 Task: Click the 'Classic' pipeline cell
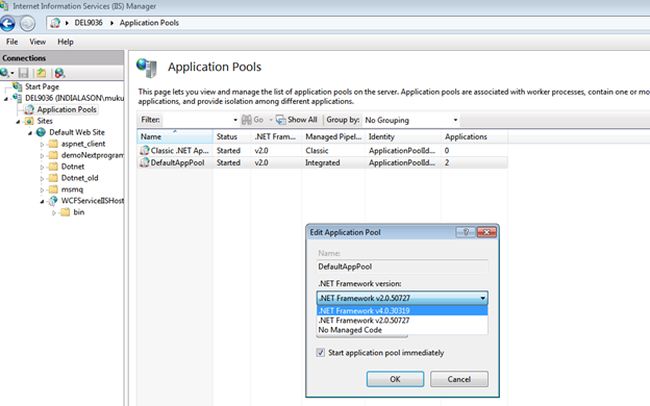[317, 151]
